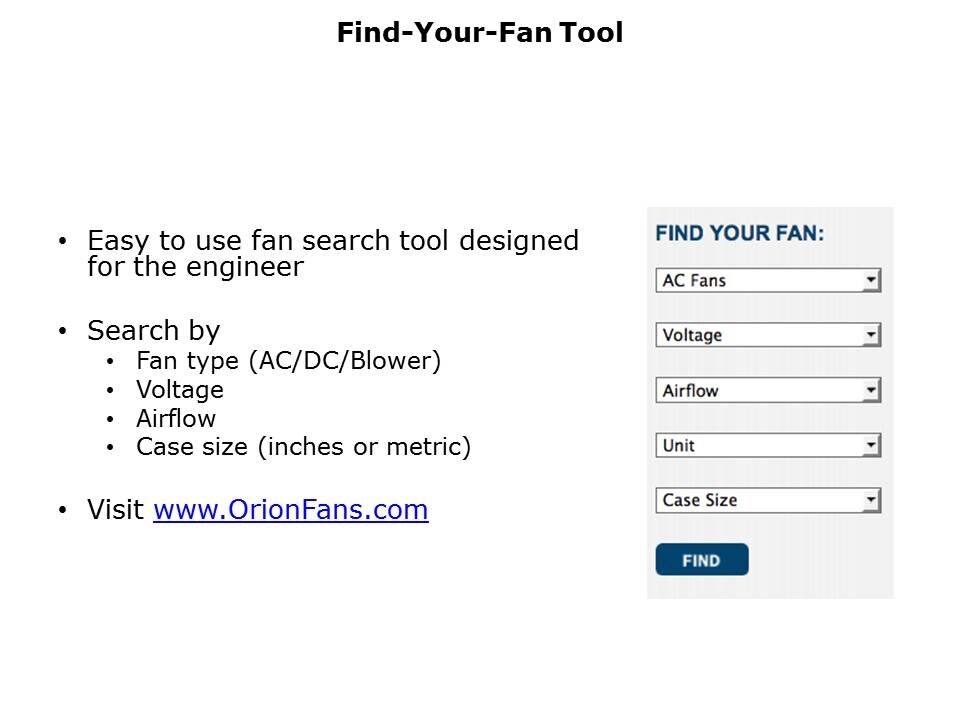Open the Airflow dropdown in the fan finder

(x=760, y=390)
